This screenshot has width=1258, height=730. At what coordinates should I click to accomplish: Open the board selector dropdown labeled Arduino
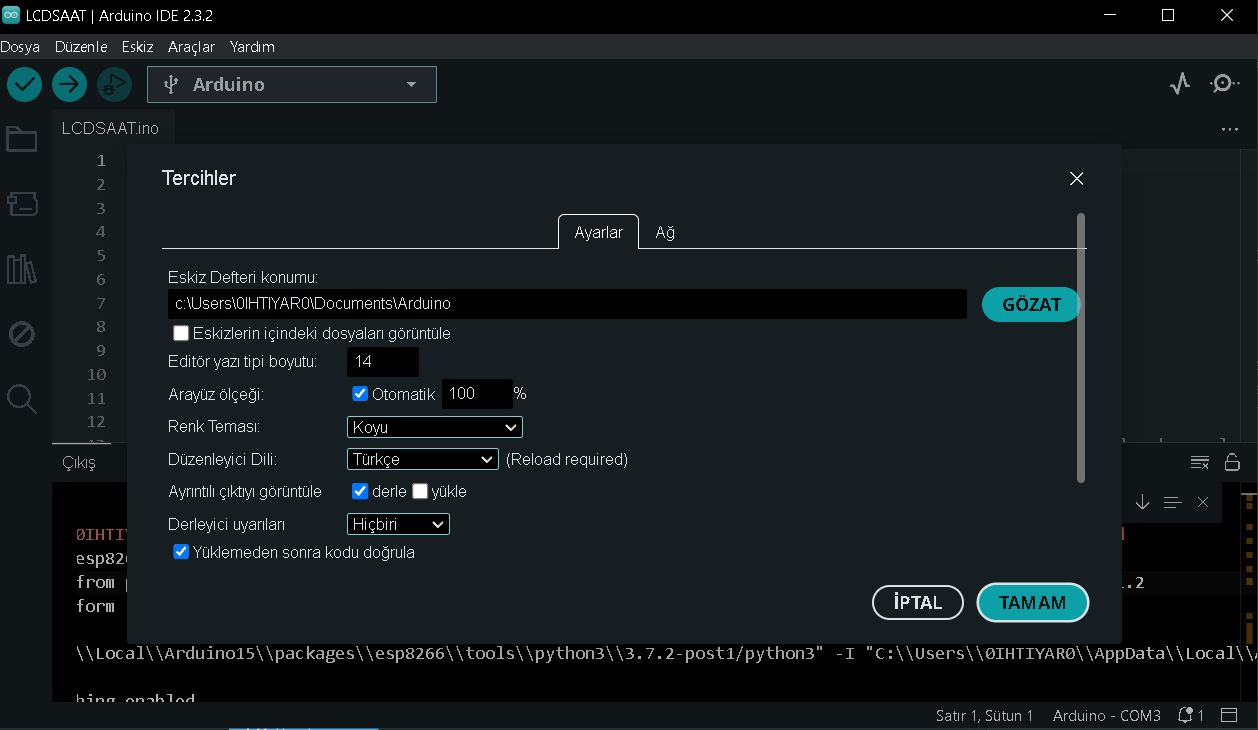click(292, 85)
